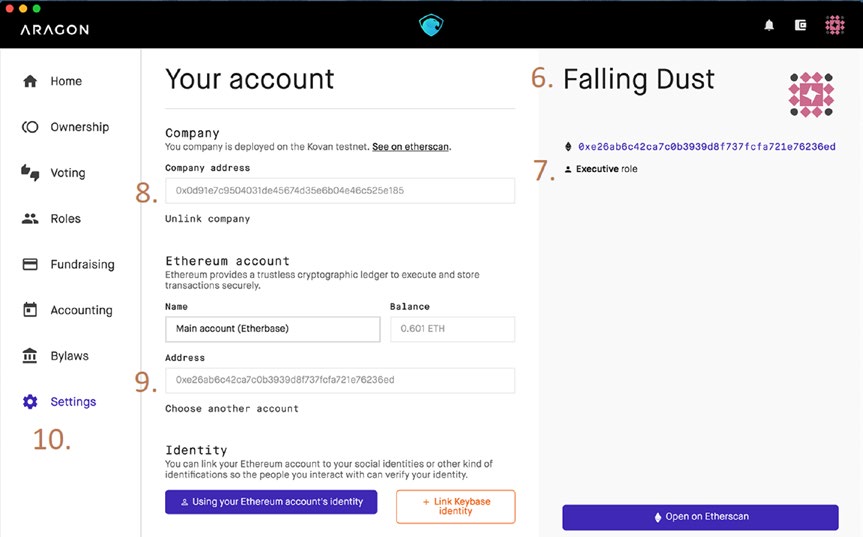The height and width of the screenshot is (537, 863).
Task: Click the Bylaws bank icon
Action: (30, 356)
